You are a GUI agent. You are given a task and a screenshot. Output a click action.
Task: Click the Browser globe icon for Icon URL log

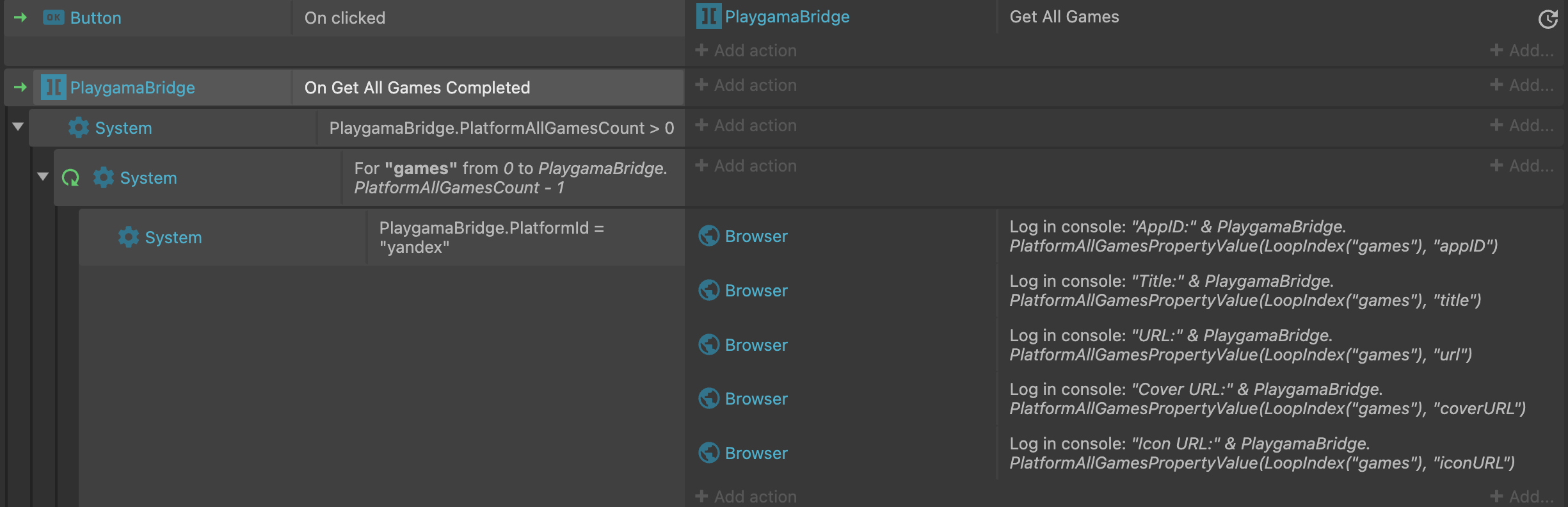[708, 453]
